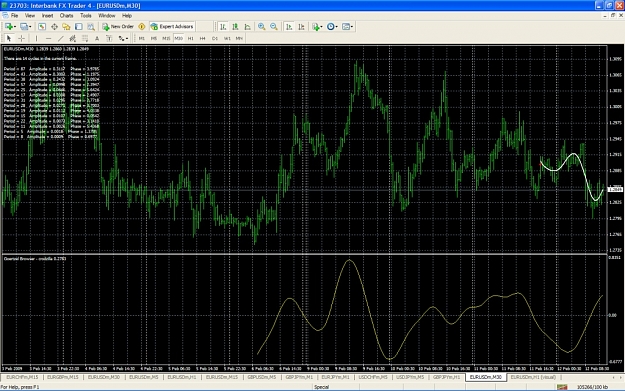Open the EURUSDm,H1 (visual) chart tab
Screen dimensions: 625x391
533,377
